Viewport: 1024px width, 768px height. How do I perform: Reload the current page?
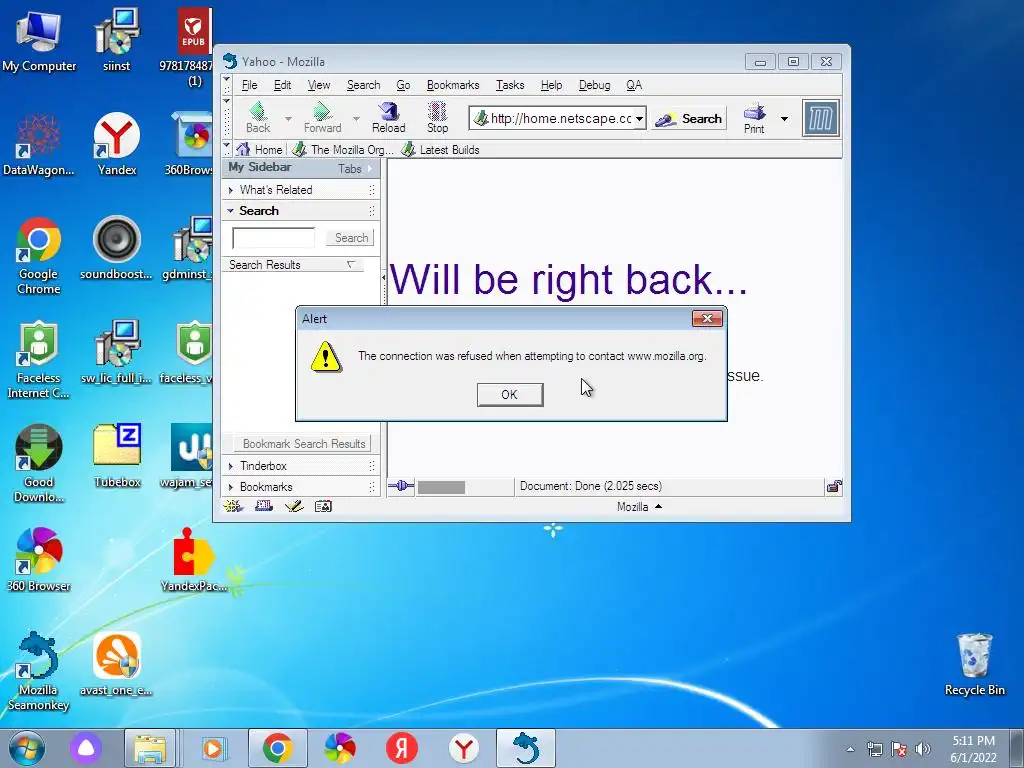(x=389, y=118)
